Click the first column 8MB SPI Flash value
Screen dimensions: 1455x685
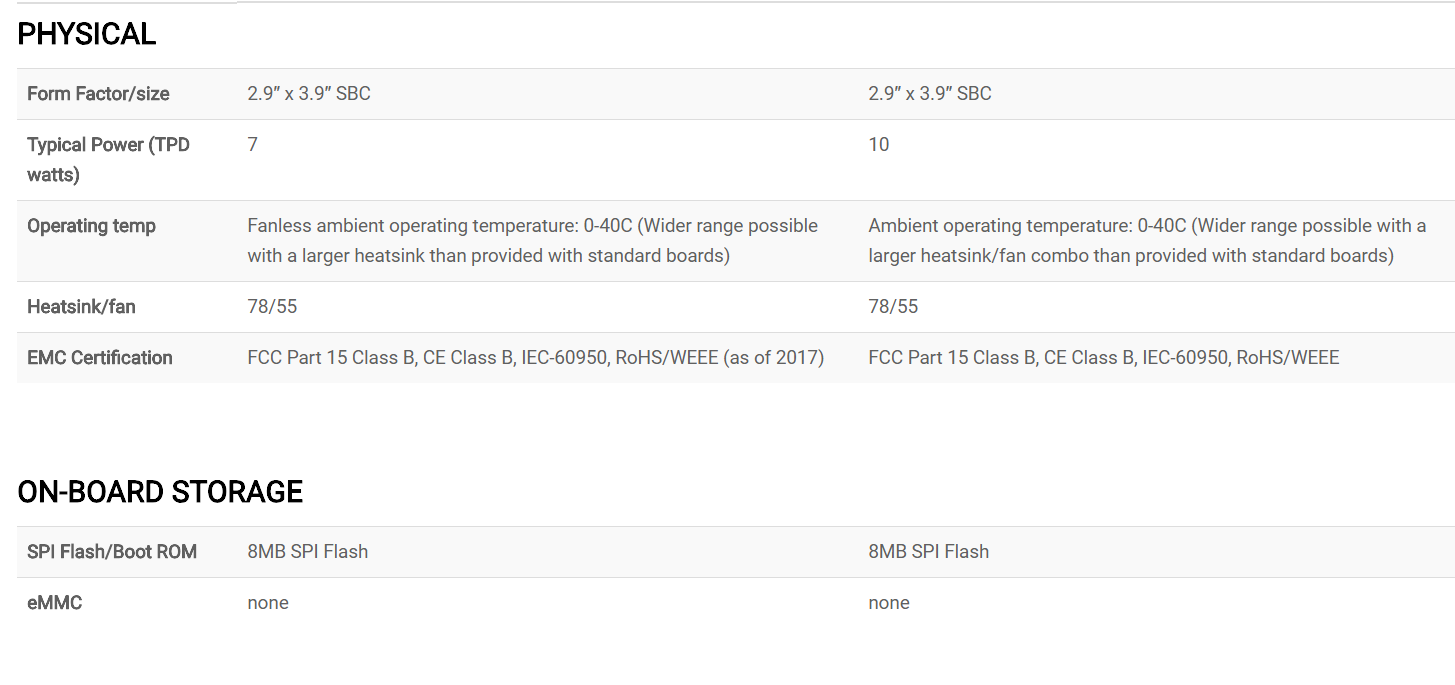(x=308, y=552)
